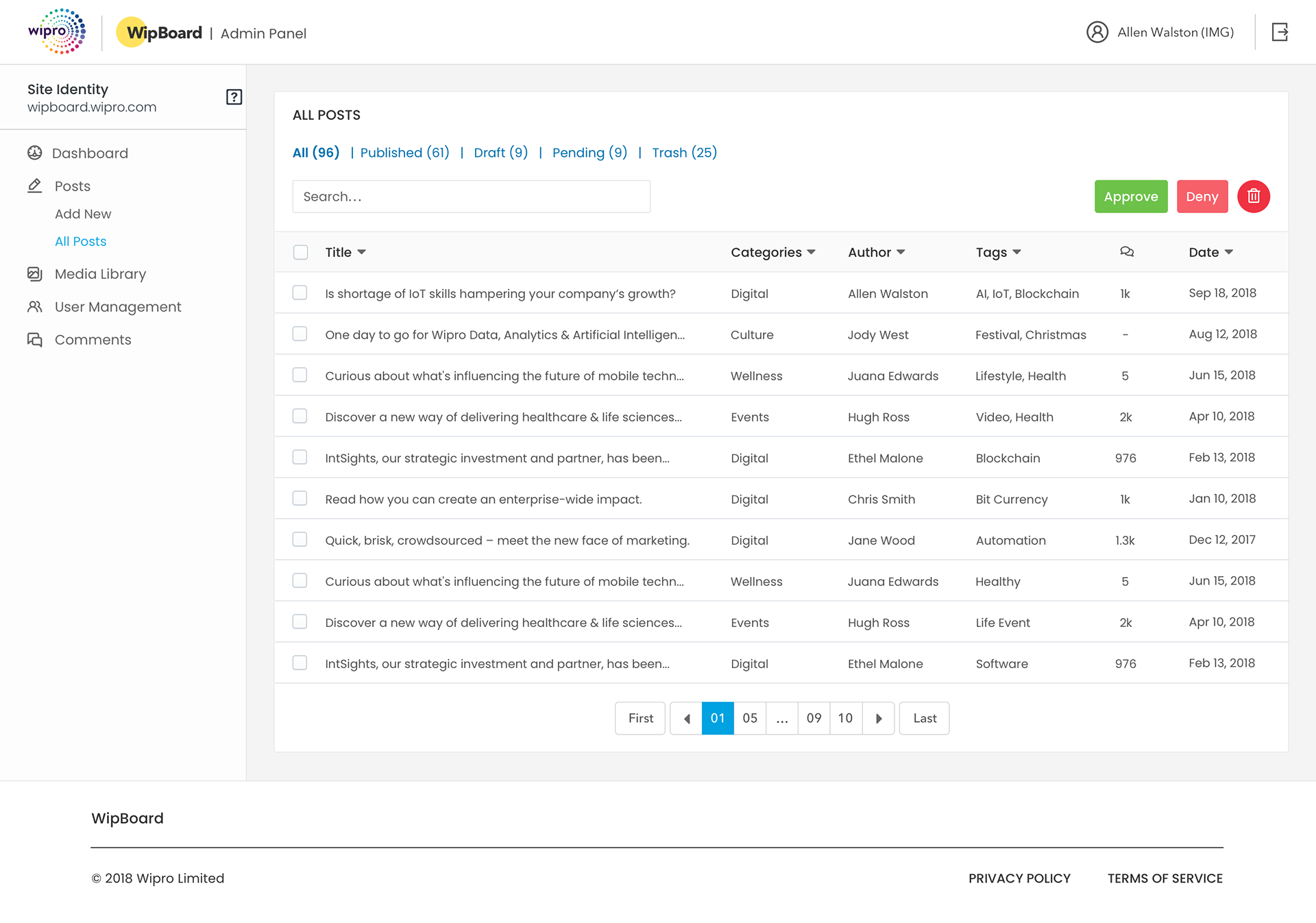Switch to Published (61) filter tab
This screenshot has height=923, width=1316.
[x=404, y=153]
